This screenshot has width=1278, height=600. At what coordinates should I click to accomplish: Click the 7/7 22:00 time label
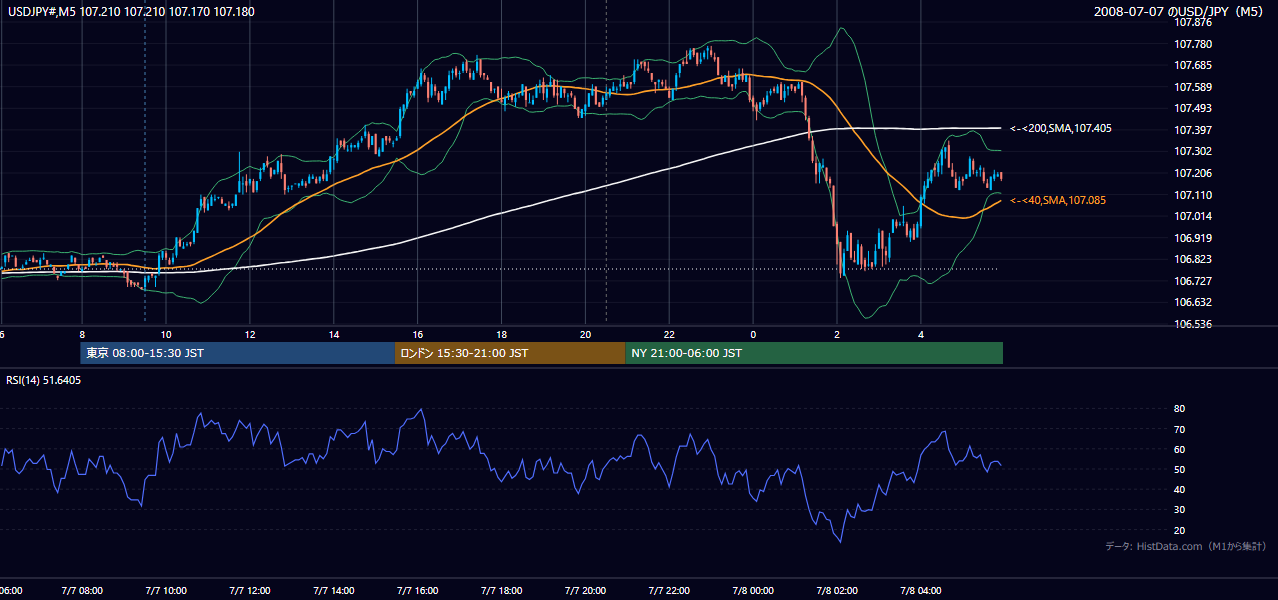click(670, 591)
